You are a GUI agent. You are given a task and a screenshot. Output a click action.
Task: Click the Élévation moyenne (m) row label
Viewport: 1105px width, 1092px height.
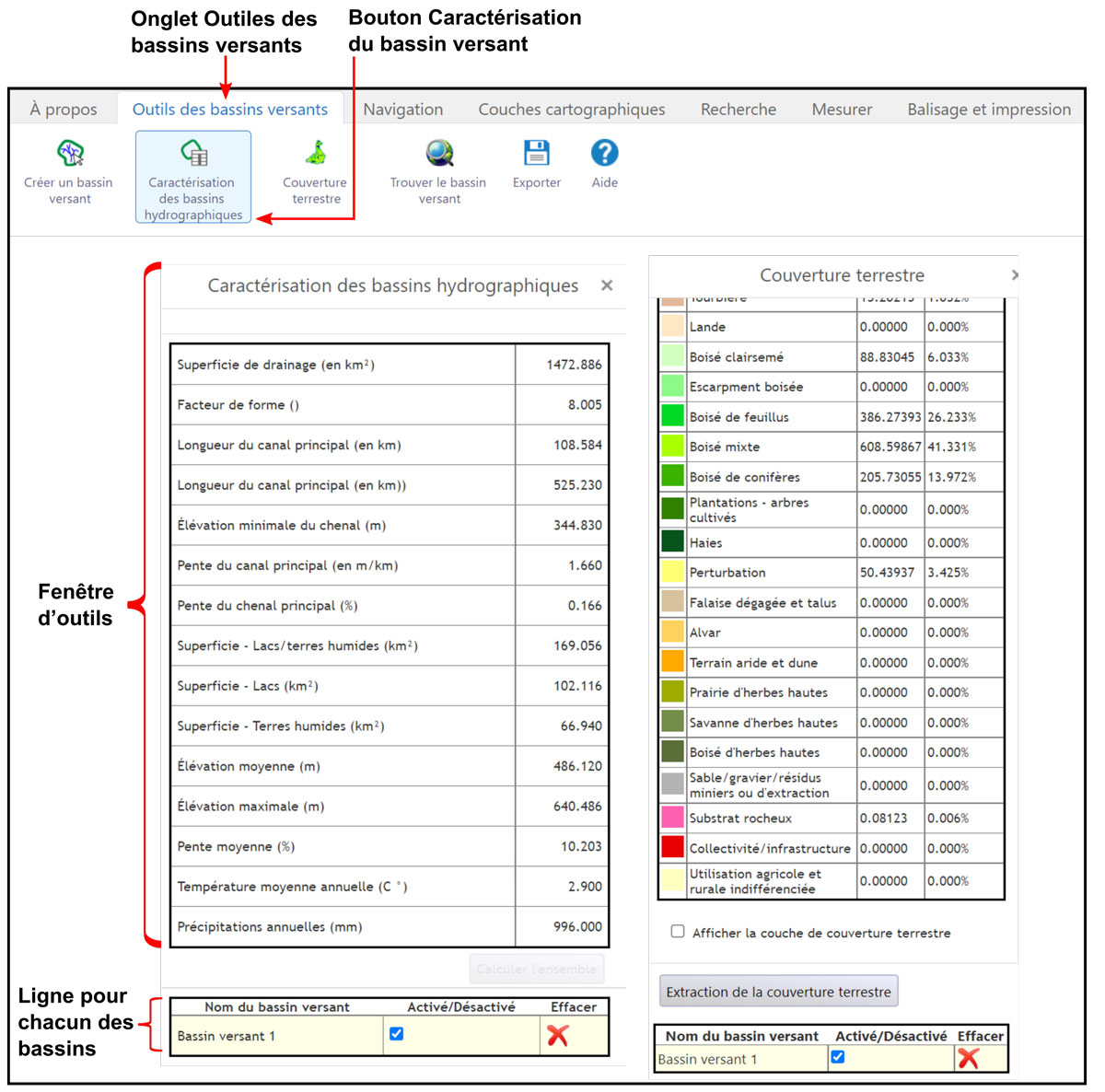tap(249, 766)
